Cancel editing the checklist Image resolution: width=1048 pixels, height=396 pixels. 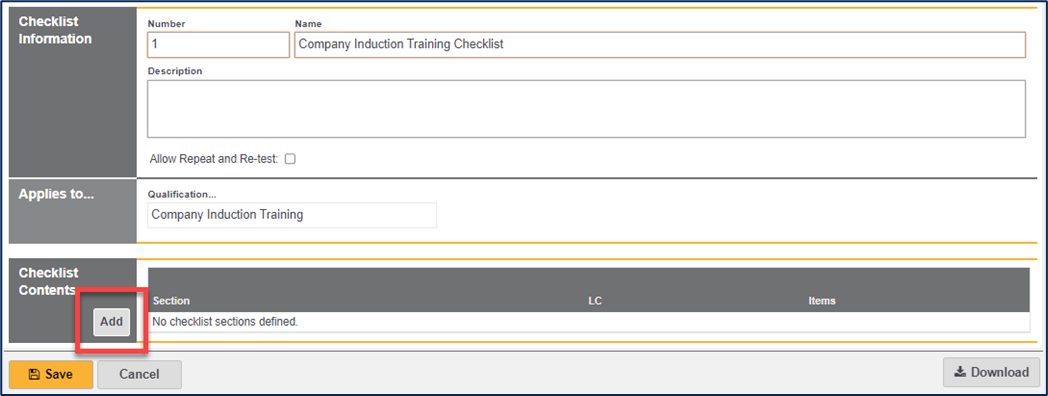[139, 375]
